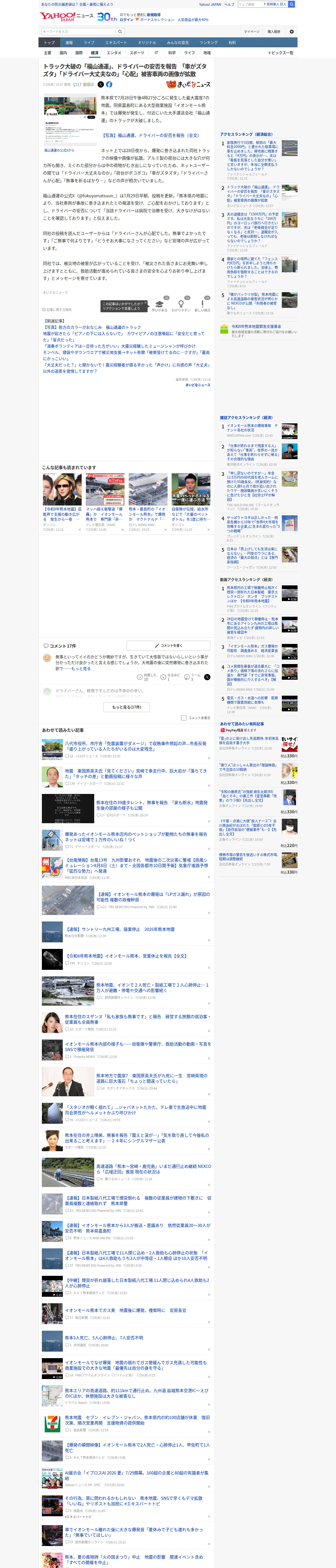
Task: Share article on X from article header
Action: (101, 85)
